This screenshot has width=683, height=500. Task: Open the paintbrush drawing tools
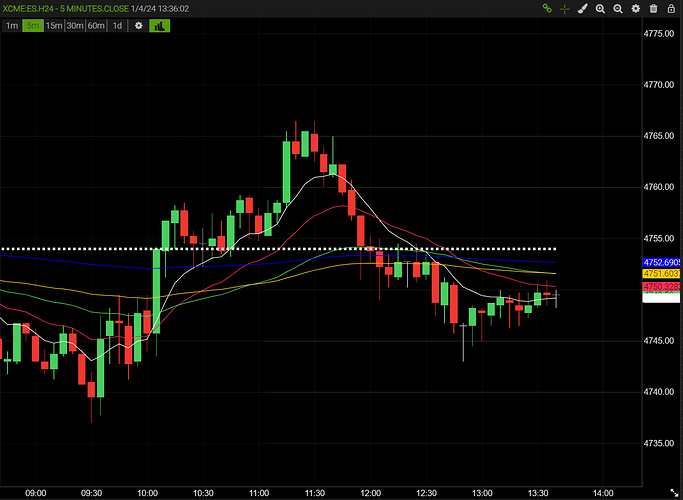point(582,8)
